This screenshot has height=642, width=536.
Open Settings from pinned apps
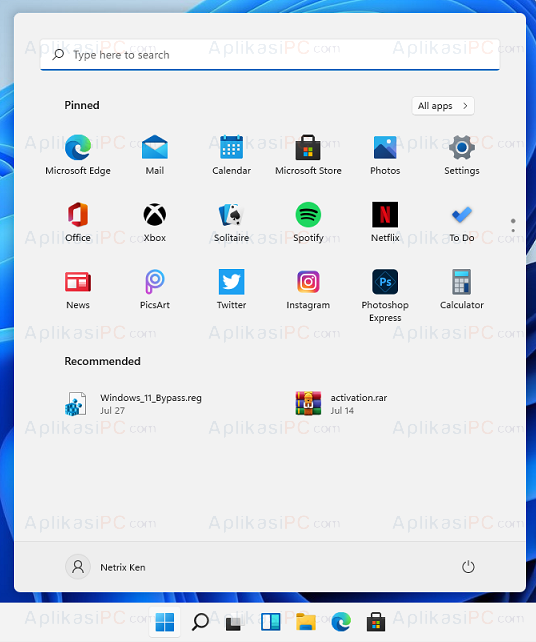[461, 155]
